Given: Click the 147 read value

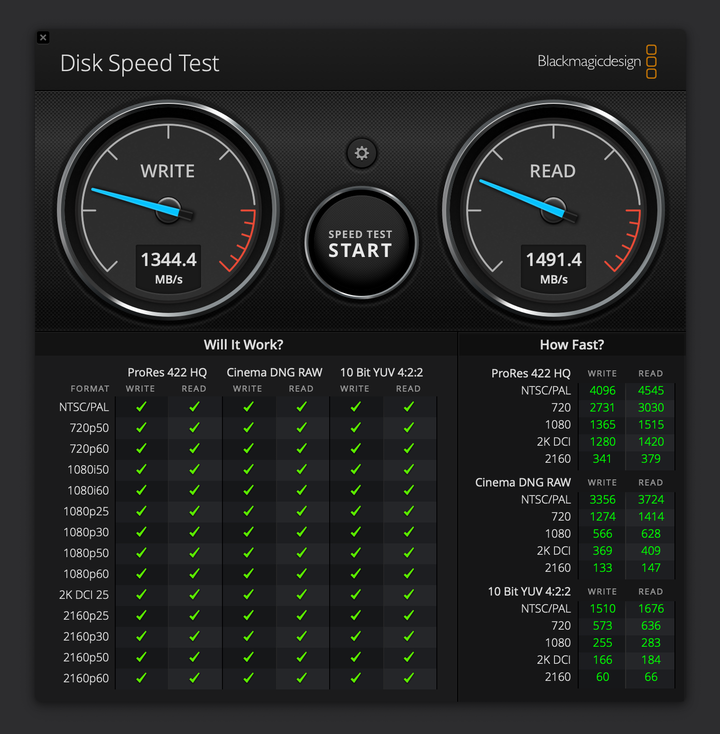Looking at the screenshot, I should (x=651, y=568).
